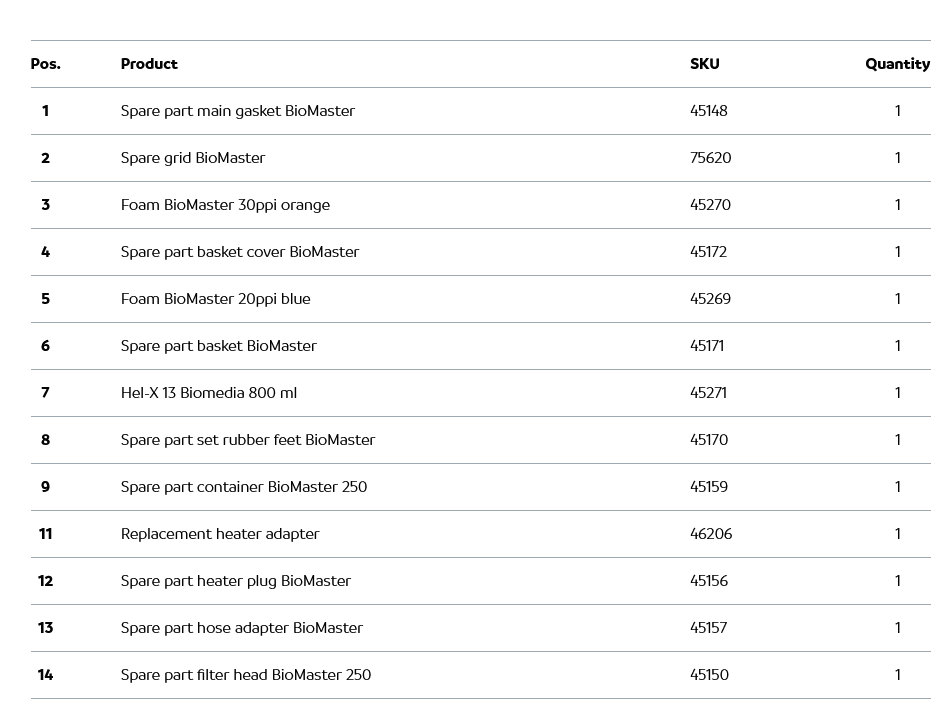The width and height of the screenshot is (948, 710).
Task: Open Spare part heater plug BioMaster
Action: tap(235, 581)
